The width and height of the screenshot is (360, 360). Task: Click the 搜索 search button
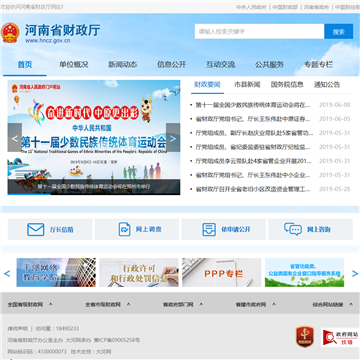[x=338, y=32]
